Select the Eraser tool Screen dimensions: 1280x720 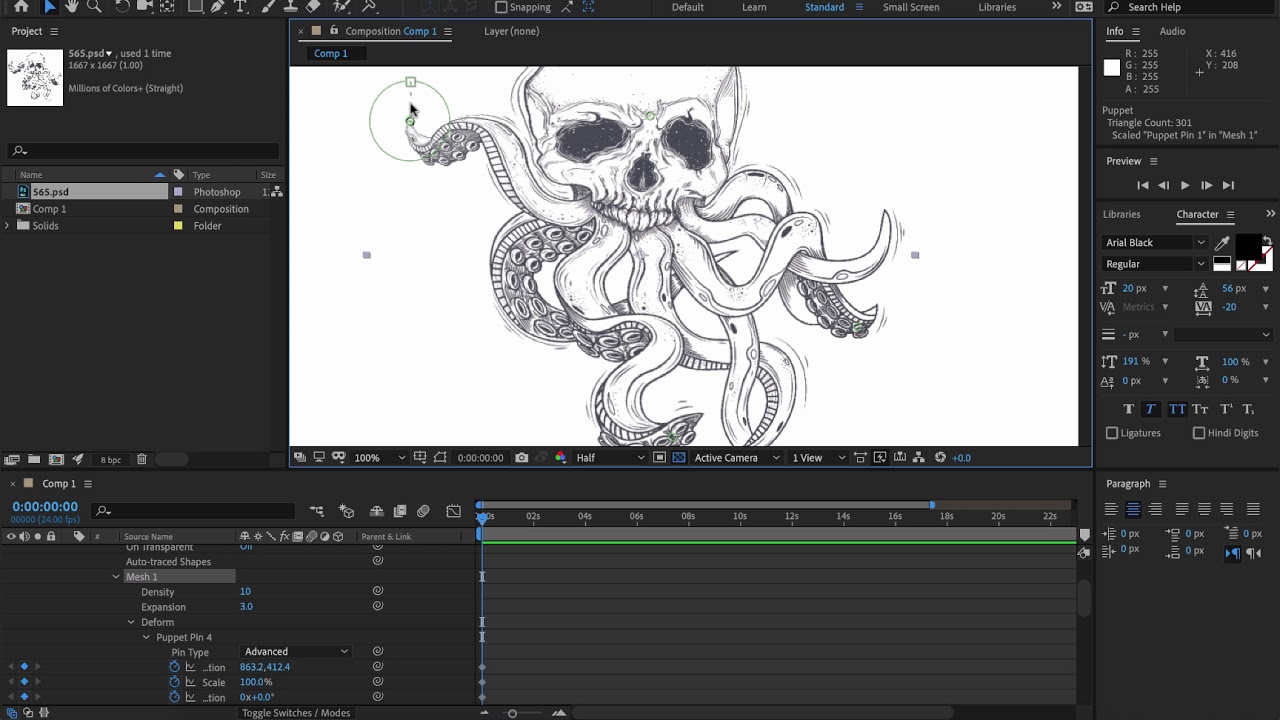313,7
